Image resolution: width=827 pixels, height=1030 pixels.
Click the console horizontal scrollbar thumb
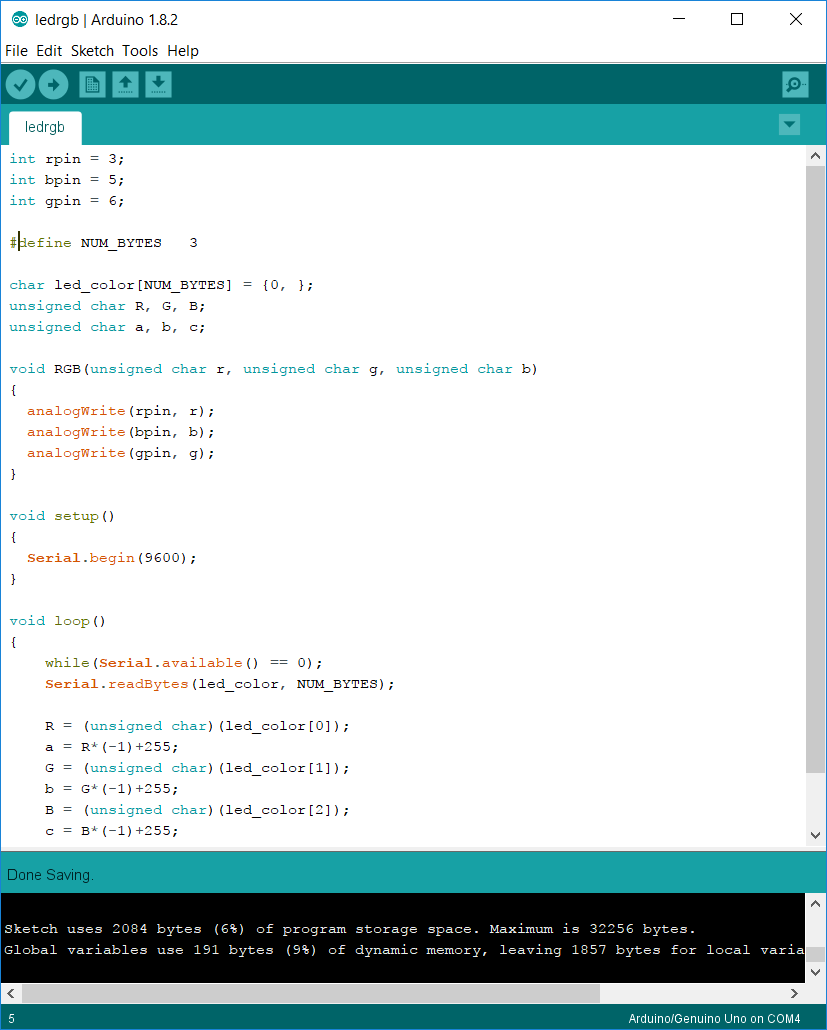311,993
